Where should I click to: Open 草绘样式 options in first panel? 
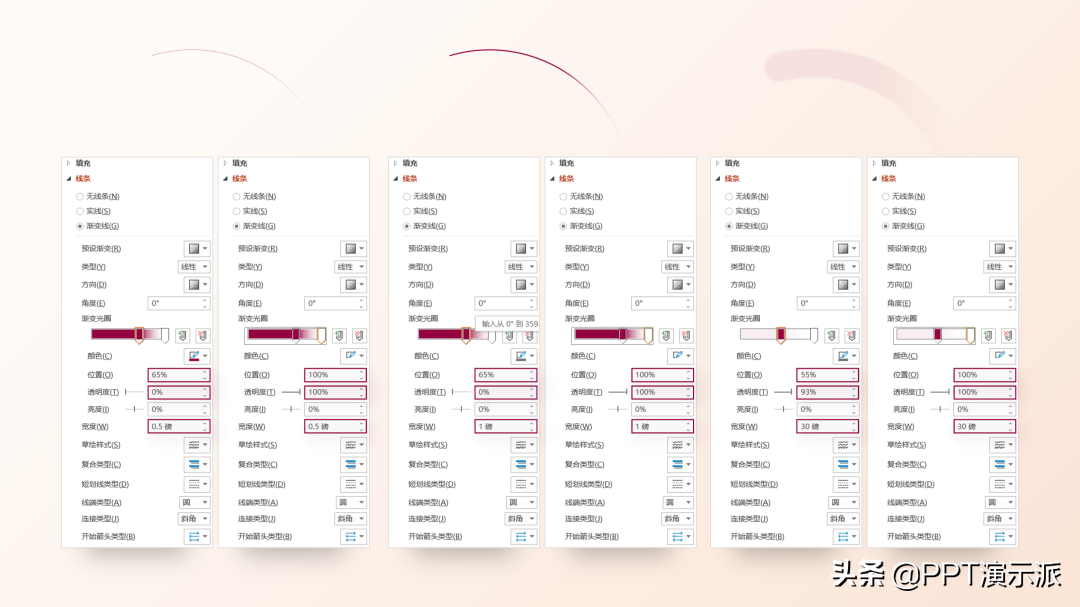pos(197,445)
